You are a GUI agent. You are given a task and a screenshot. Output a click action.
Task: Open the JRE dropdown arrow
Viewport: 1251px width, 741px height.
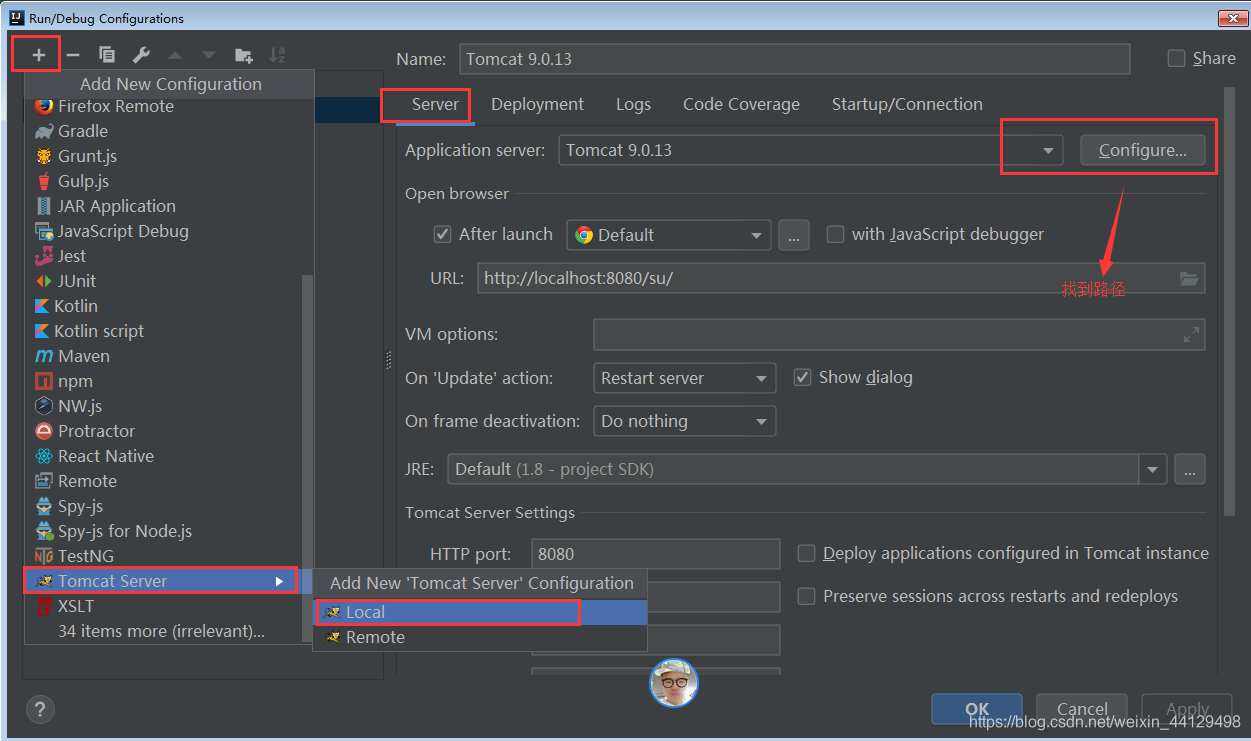click(1153, 469)
